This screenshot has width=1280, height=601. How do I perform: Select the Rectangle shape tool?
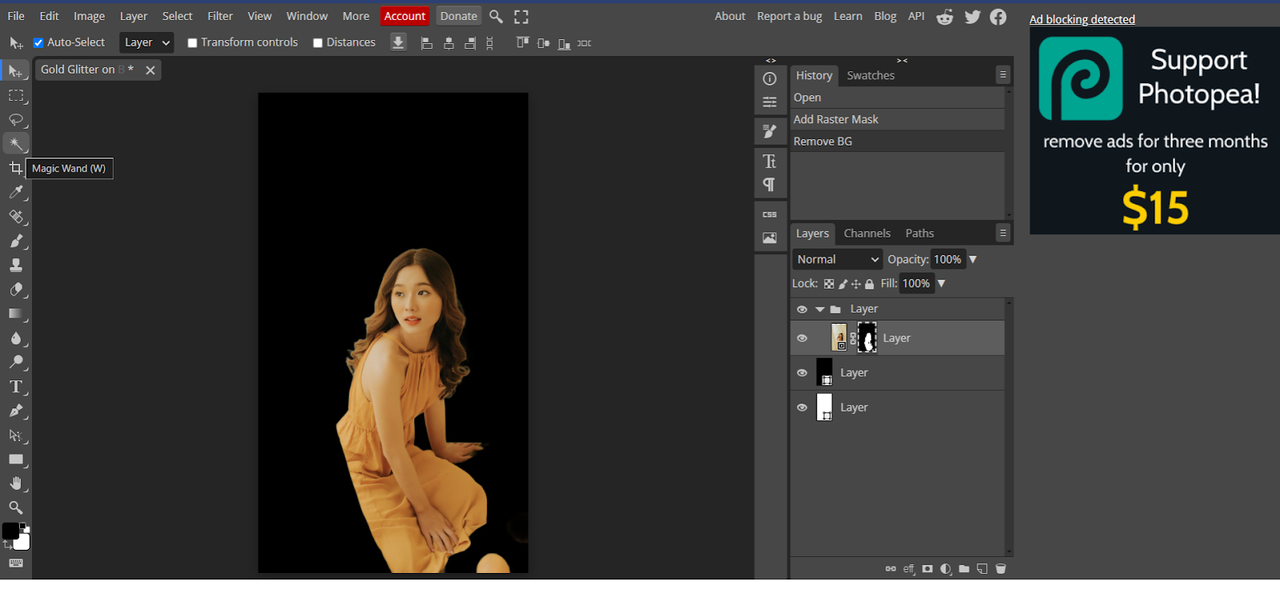pyautogui.click(x=16, y=459)
